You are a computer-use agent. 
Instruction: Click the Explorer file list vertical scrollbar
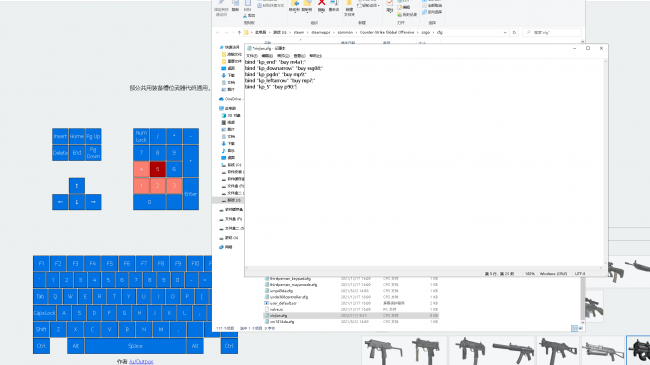point(582,299)
